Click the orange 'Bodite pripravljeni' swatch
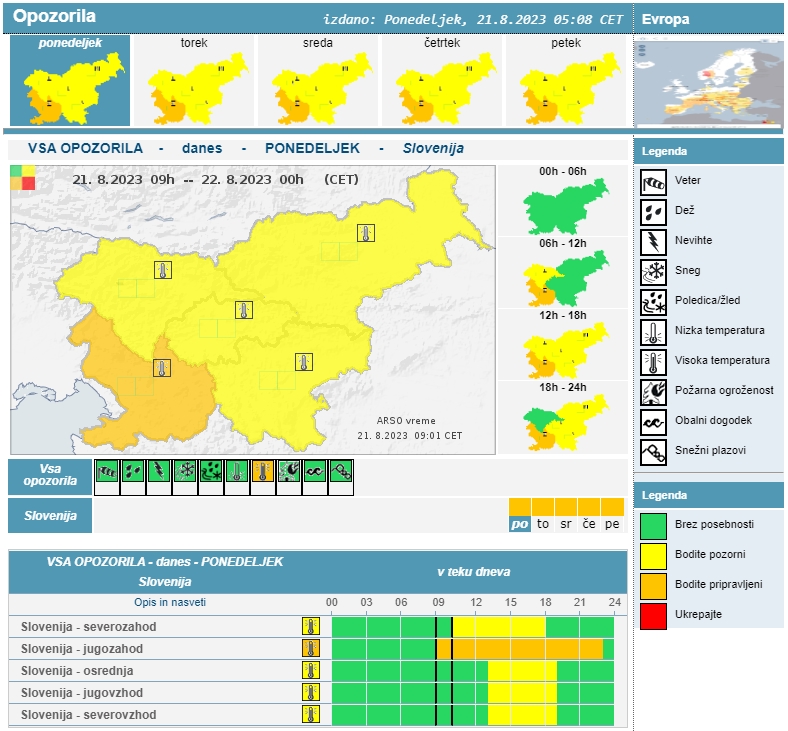The height and width of the screenshot is (731, 788). 653,586
